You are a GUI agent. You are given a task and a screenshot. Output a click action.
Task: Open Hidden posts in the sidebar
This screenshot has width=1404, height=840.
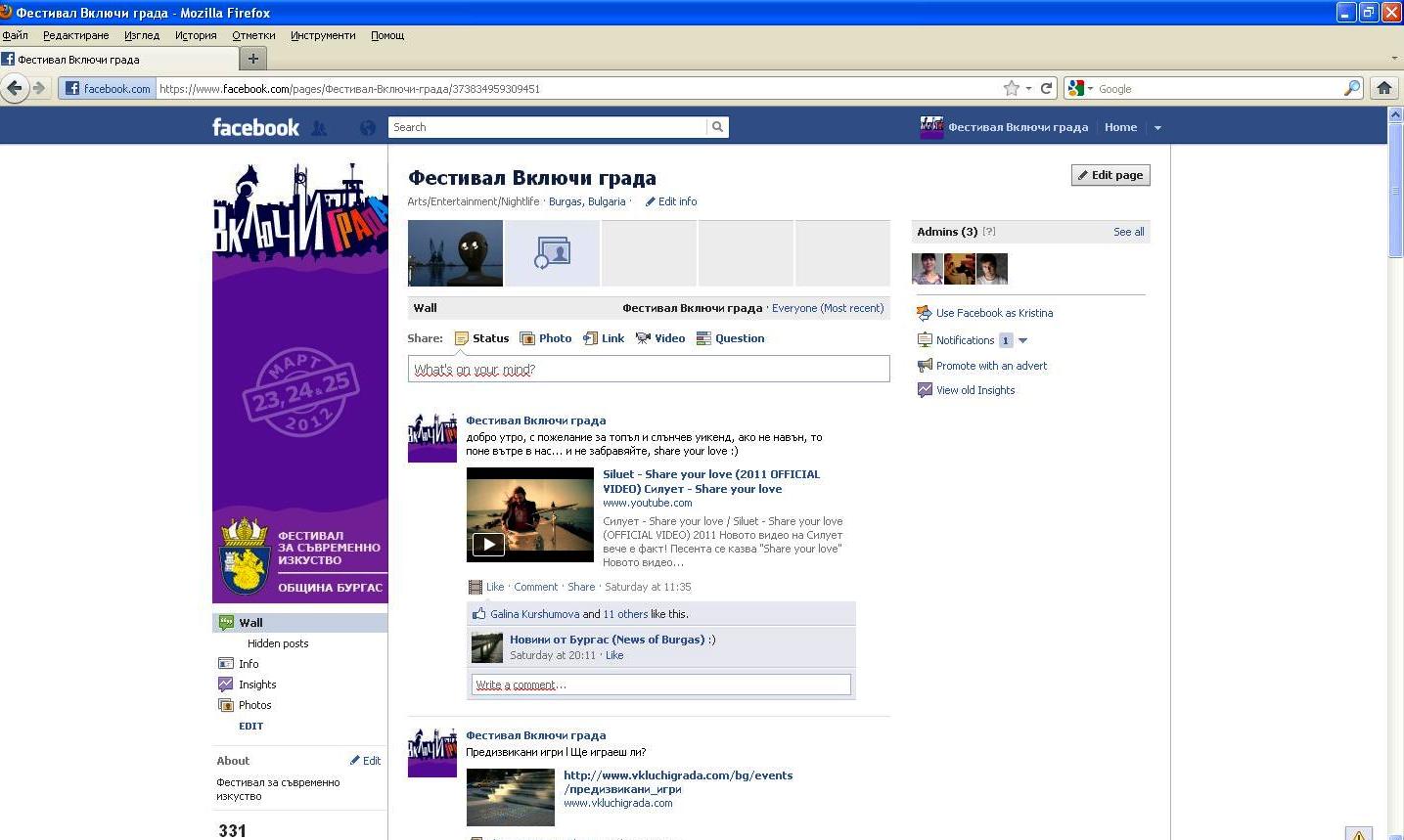[278, 643]
